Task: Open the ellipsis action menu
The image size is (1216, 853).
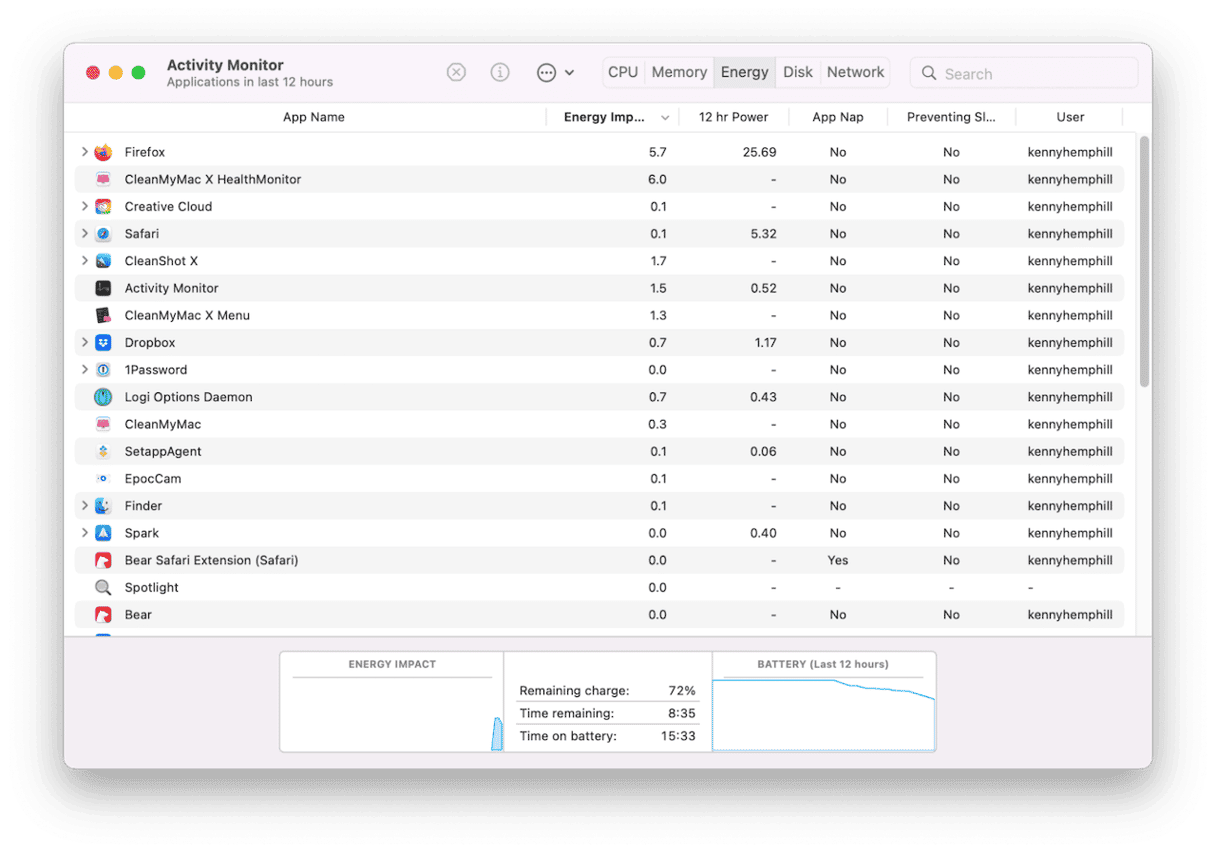Action: [x=555, y=72]
